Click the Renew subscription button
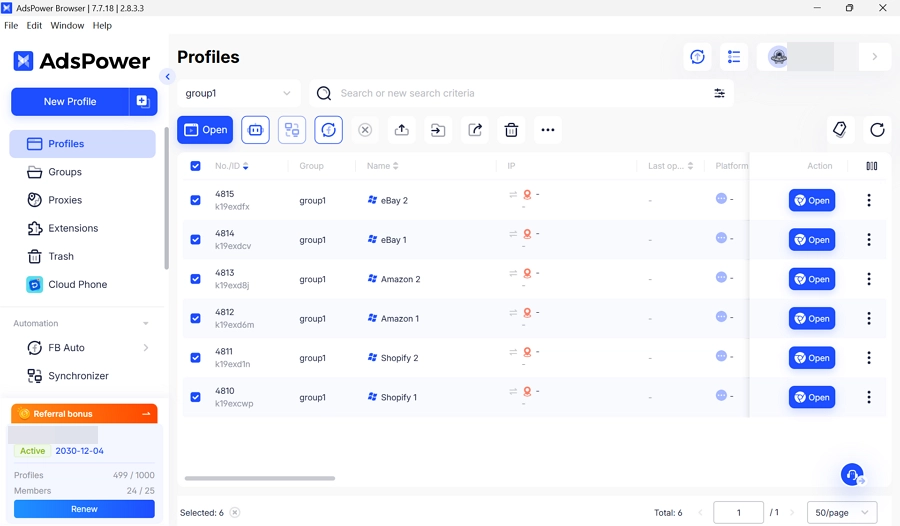Viewport: 900px width, 526px height. [84, 509]
